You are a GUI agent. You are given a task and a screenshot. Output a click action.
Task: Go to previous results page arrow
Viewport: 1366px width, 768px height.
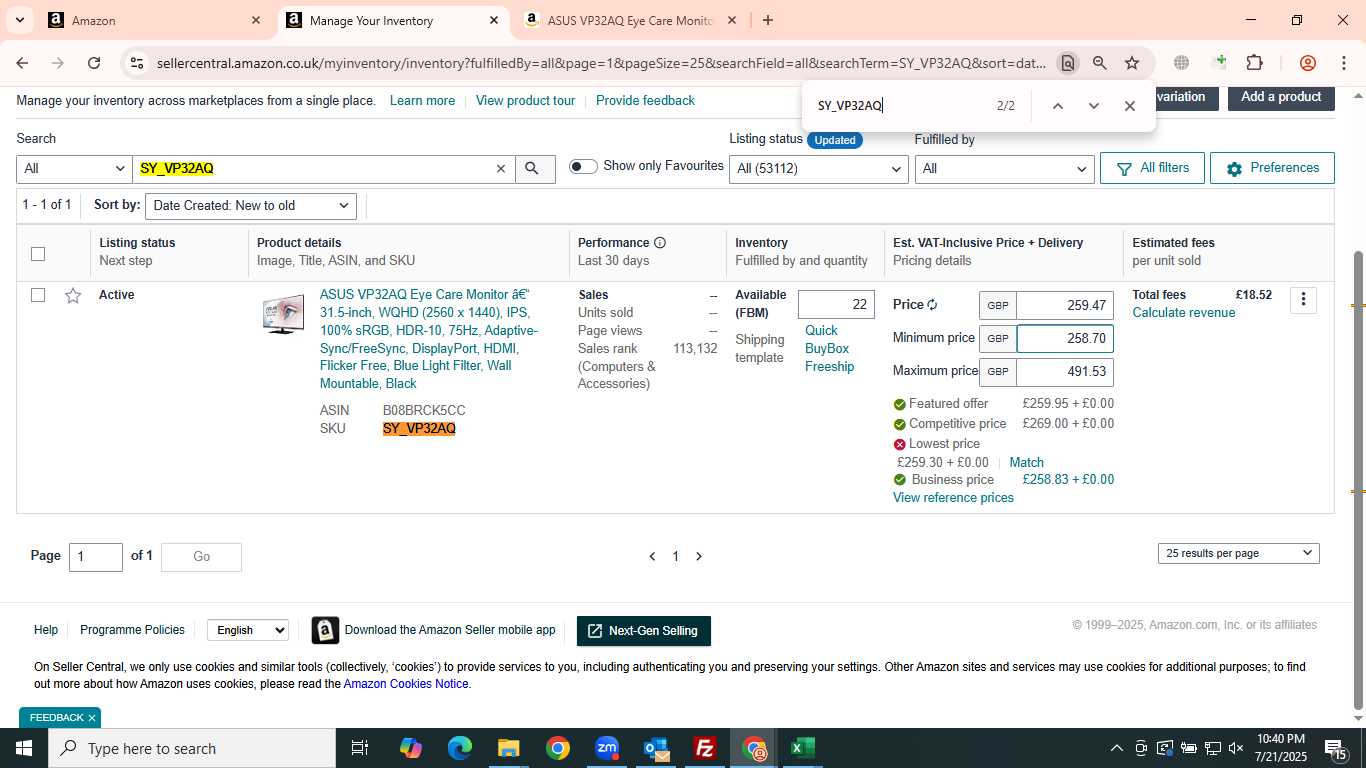pyautogui.click(x=652, y=557)
